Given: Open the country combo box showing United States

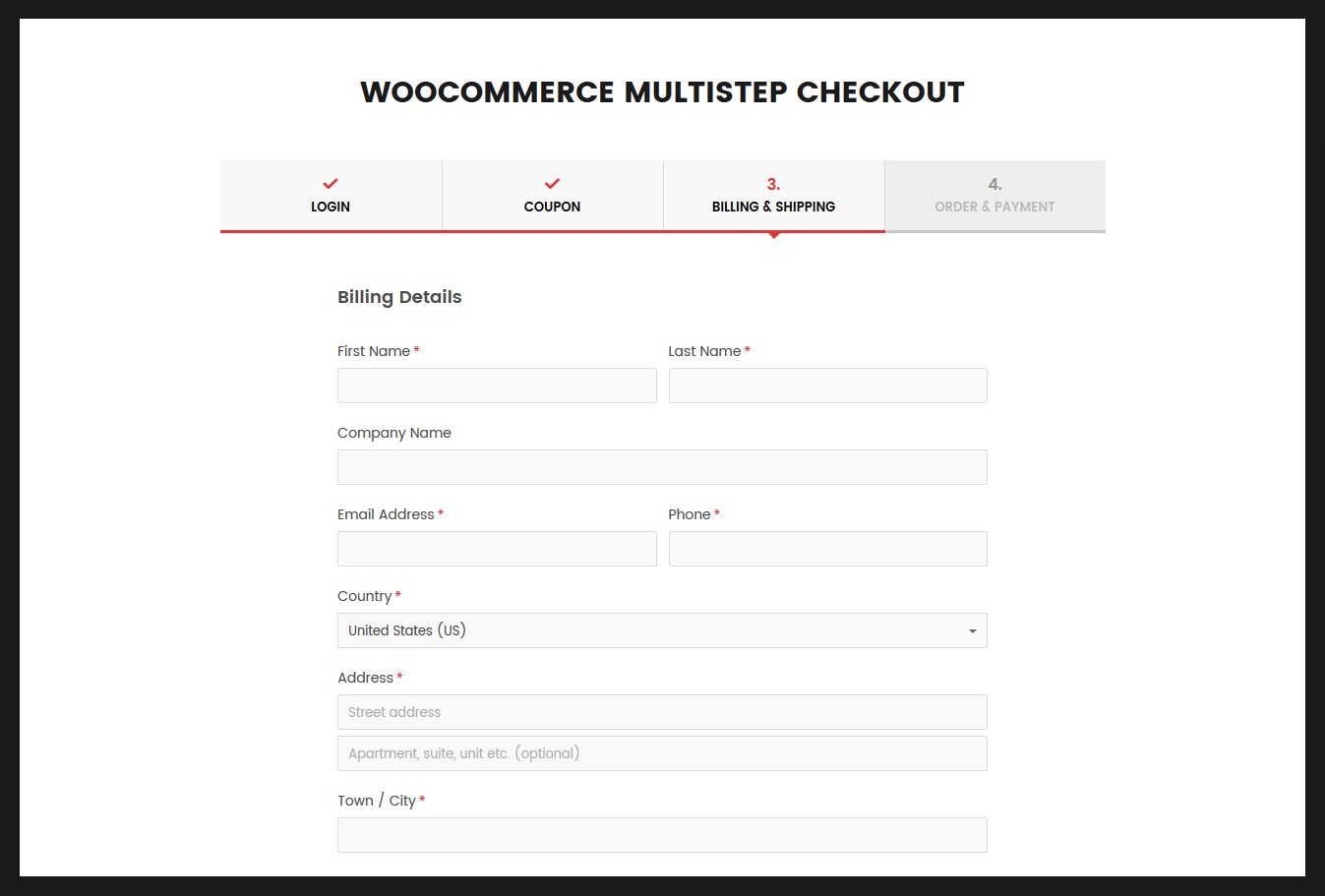Looking at the screenshot, I should coord(662,630).
